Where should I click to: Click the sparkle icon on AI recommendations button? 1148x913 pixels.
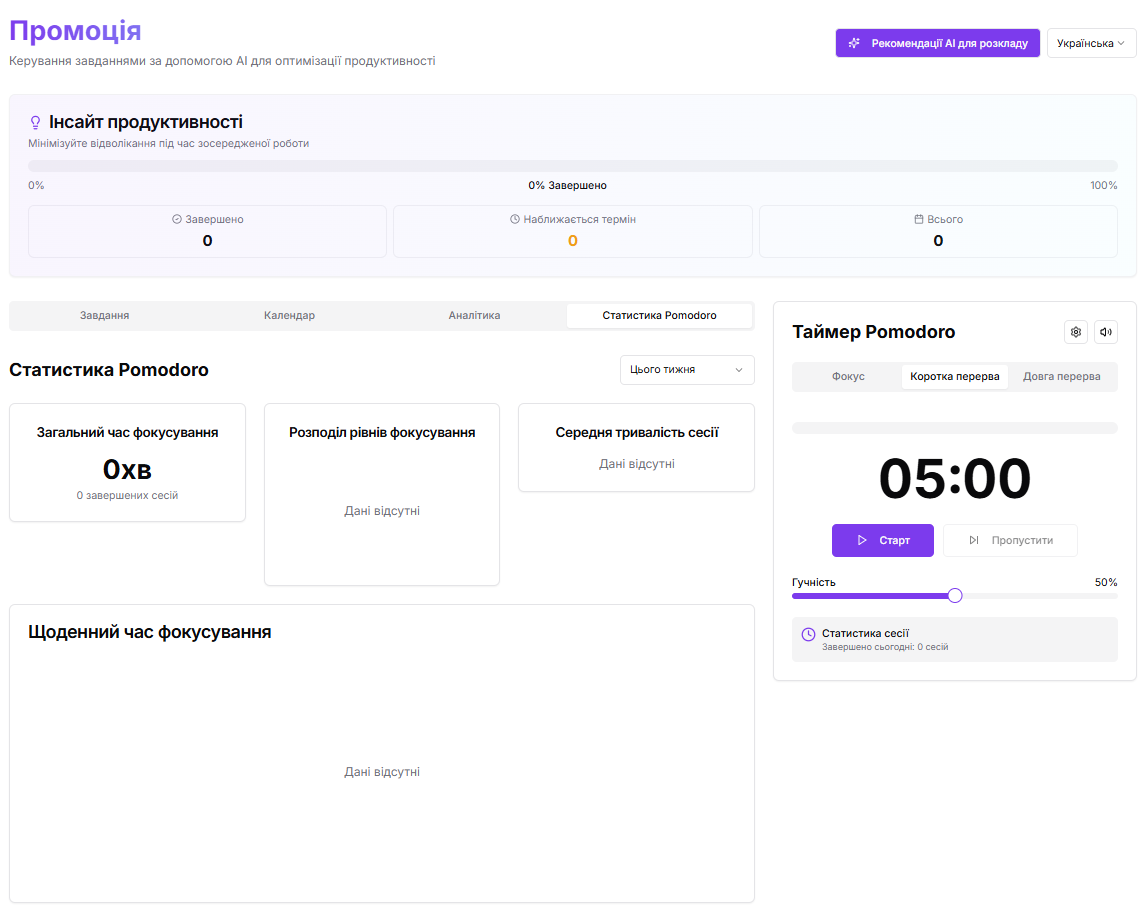[x=854, y=43]
